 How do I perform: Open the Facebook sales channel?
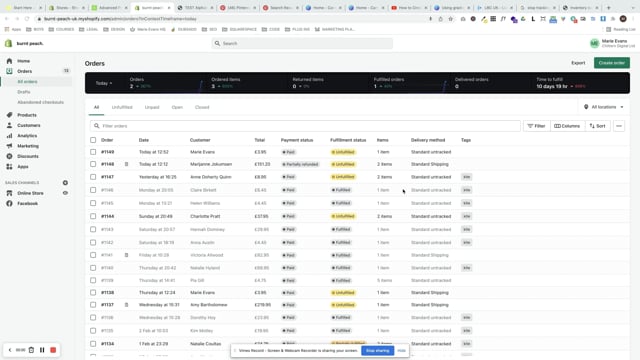click(27, 203)
